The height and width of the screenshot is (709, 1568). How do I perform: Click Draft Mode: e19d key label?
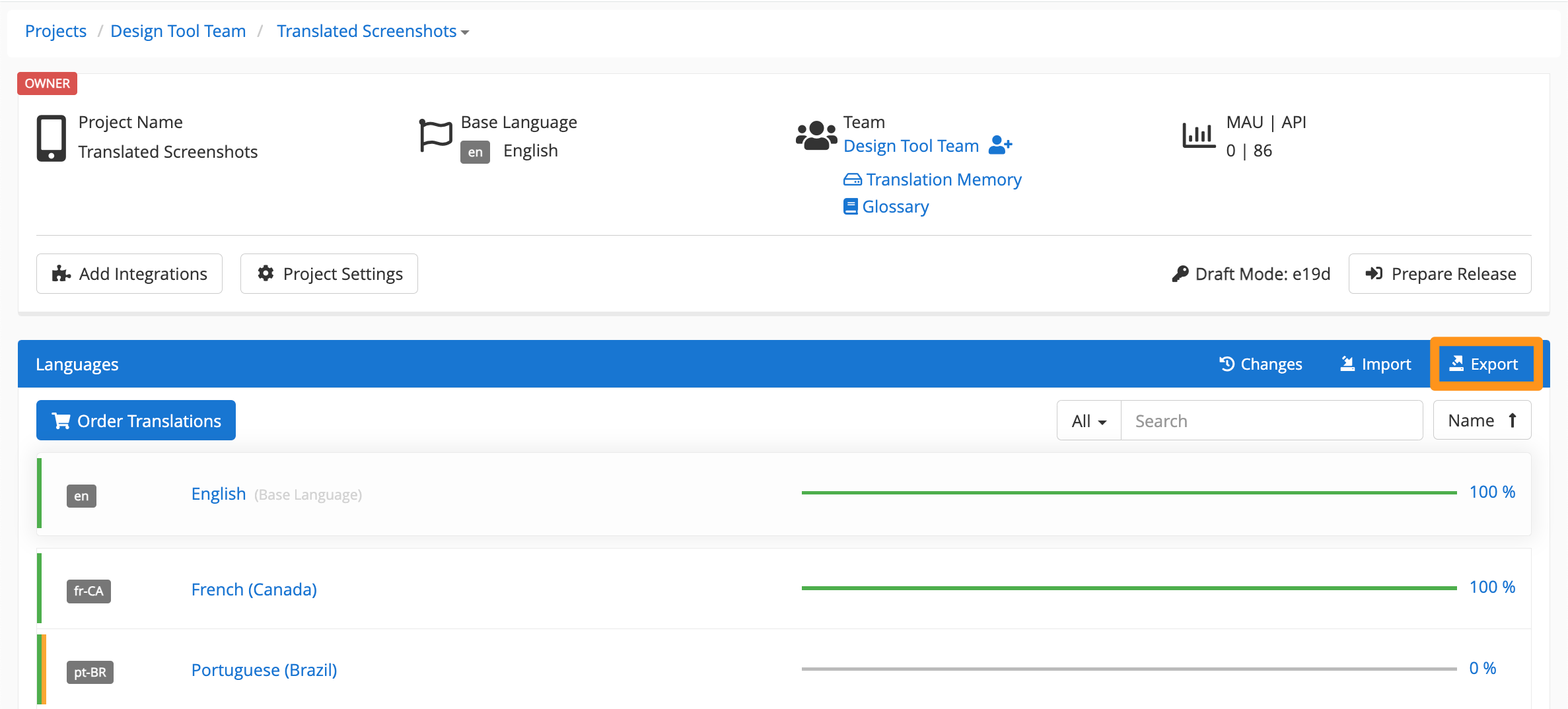(x=1251, y=273)
